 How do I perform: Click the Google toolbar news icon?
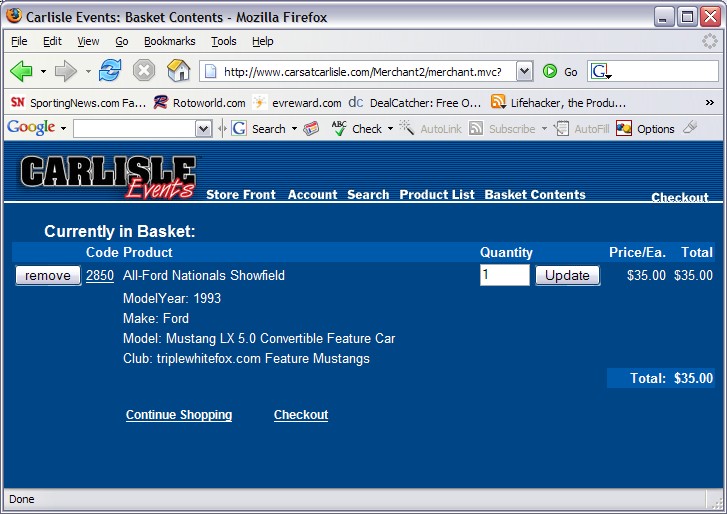pyautogui.click(x=311, y=128)
